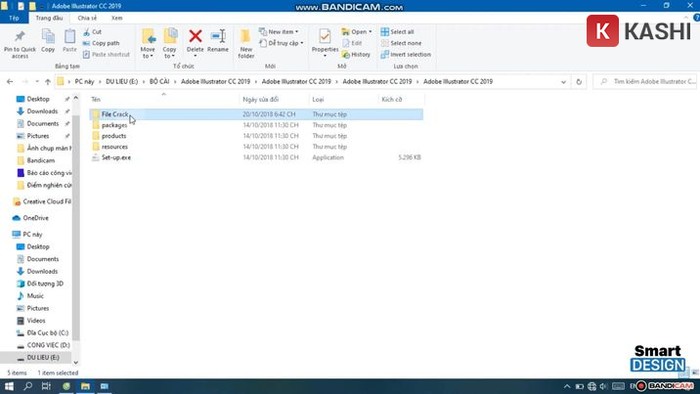Viewport: 700px width, 394px height.
Task: Open OneDrive in sidebar
Action: (x=35, y=218)
